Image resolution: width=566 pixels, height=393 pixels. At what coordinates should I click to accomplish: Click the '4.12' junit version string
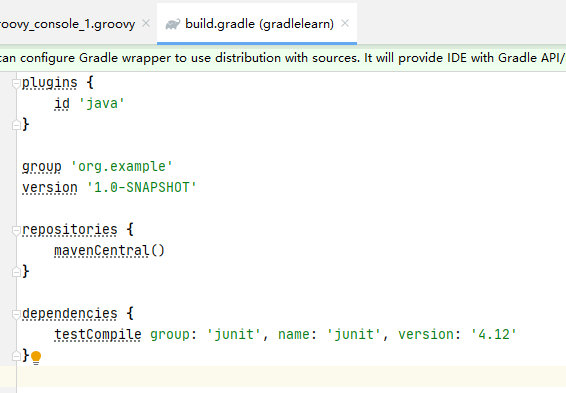point(493,334)
